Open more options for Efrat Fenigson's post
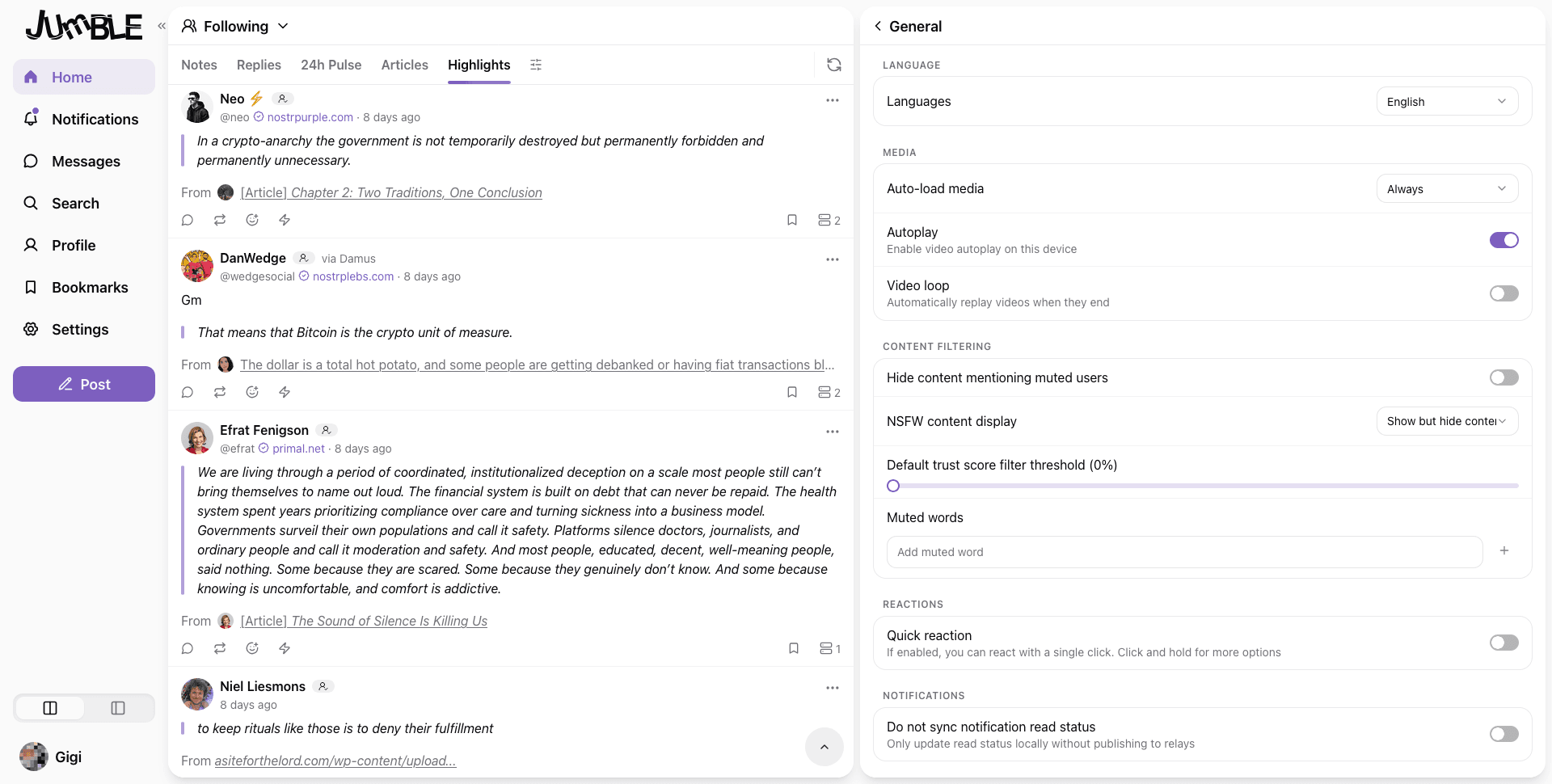 [833, 432]
